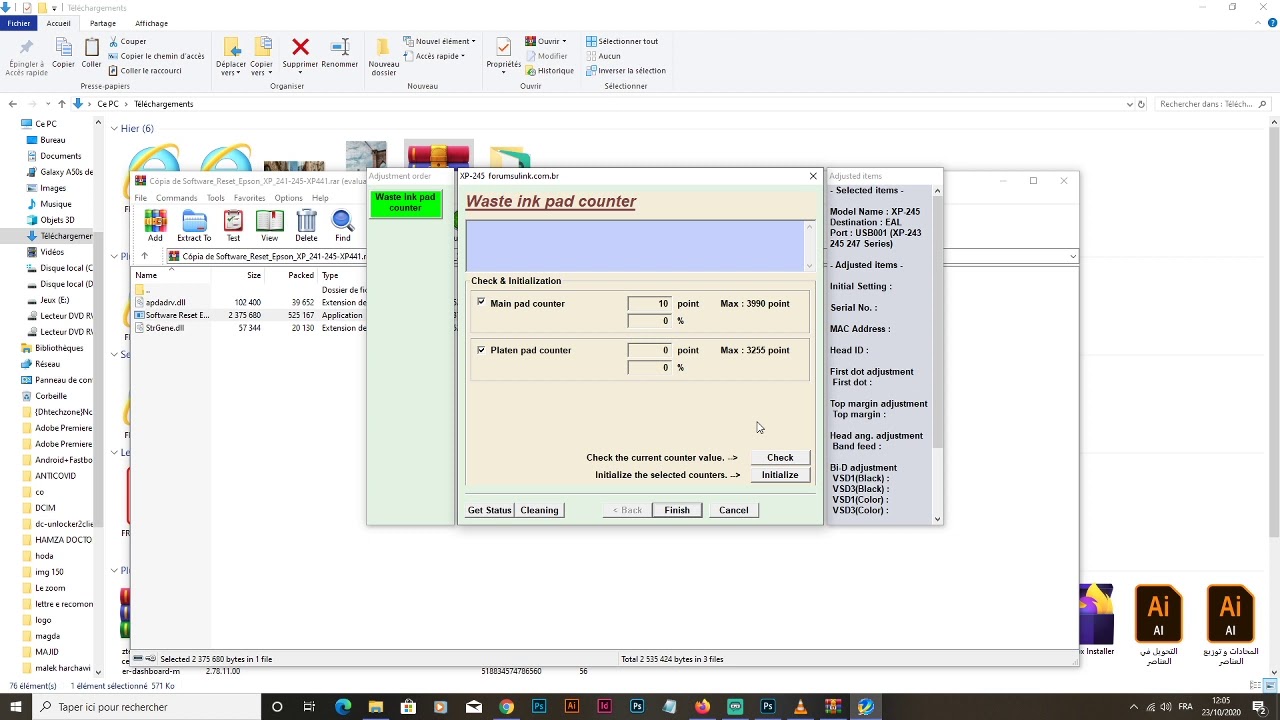1280x720 pixels.
Task: Switch to the Affichage ribbon tab
Action: (x=152, y=23)
